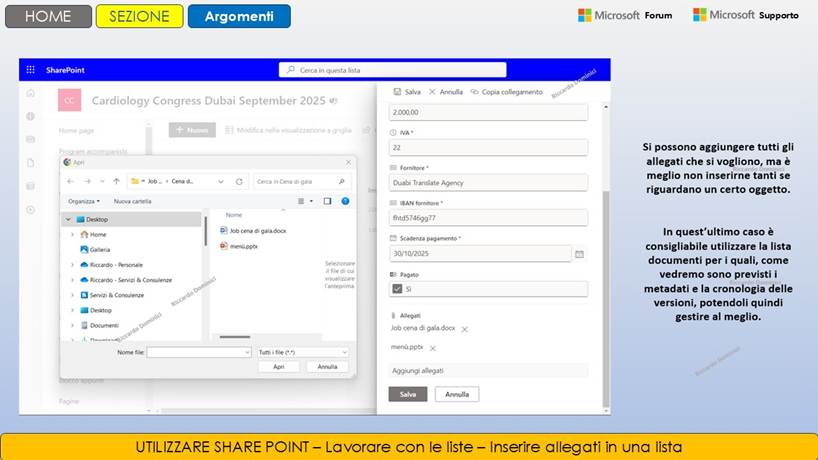Click the Fornitore field Dubai Translate Agency

pyautogui.click(x=488, y=183)
